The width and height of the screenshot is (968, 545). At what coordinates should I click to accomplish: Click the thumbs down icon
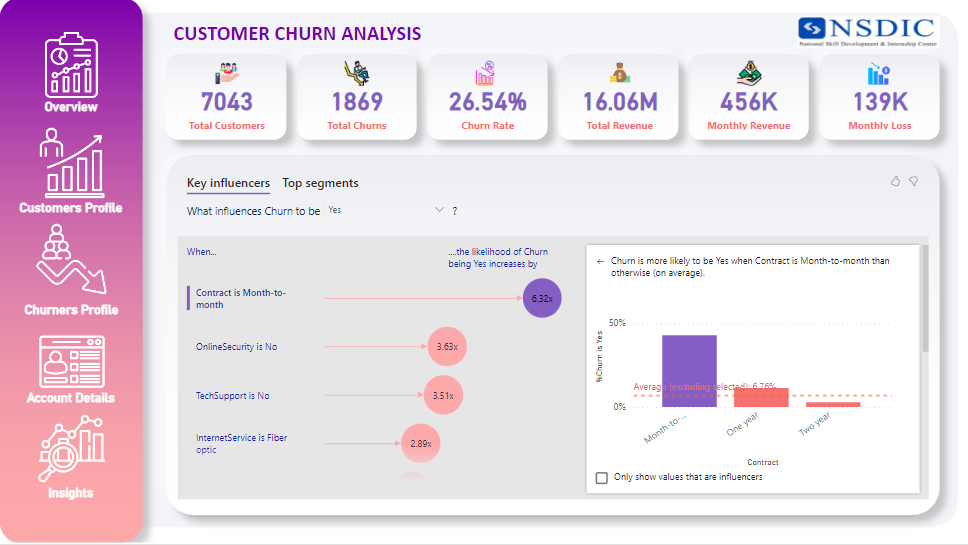(913, 181)
